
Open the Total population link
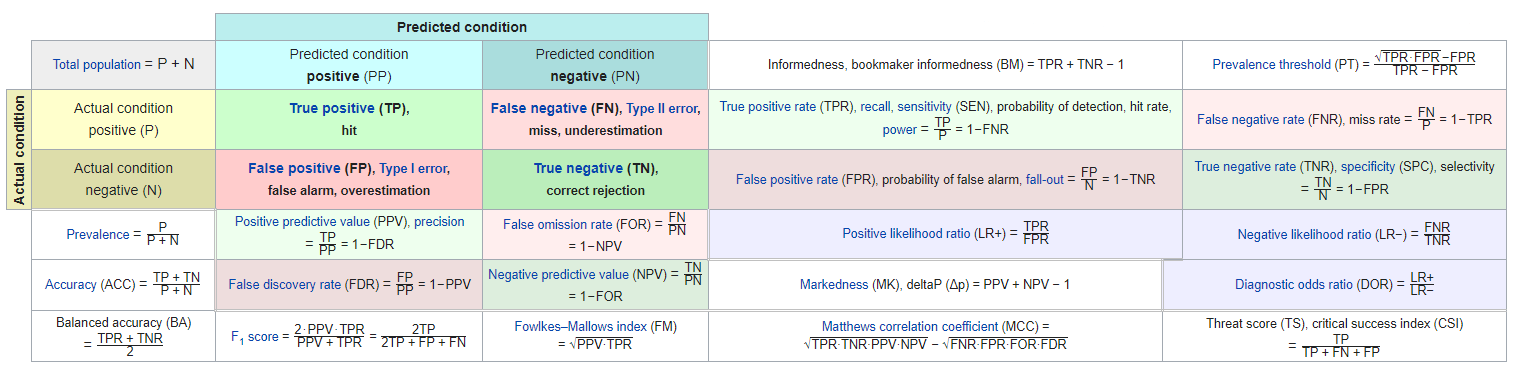(97, 64)
